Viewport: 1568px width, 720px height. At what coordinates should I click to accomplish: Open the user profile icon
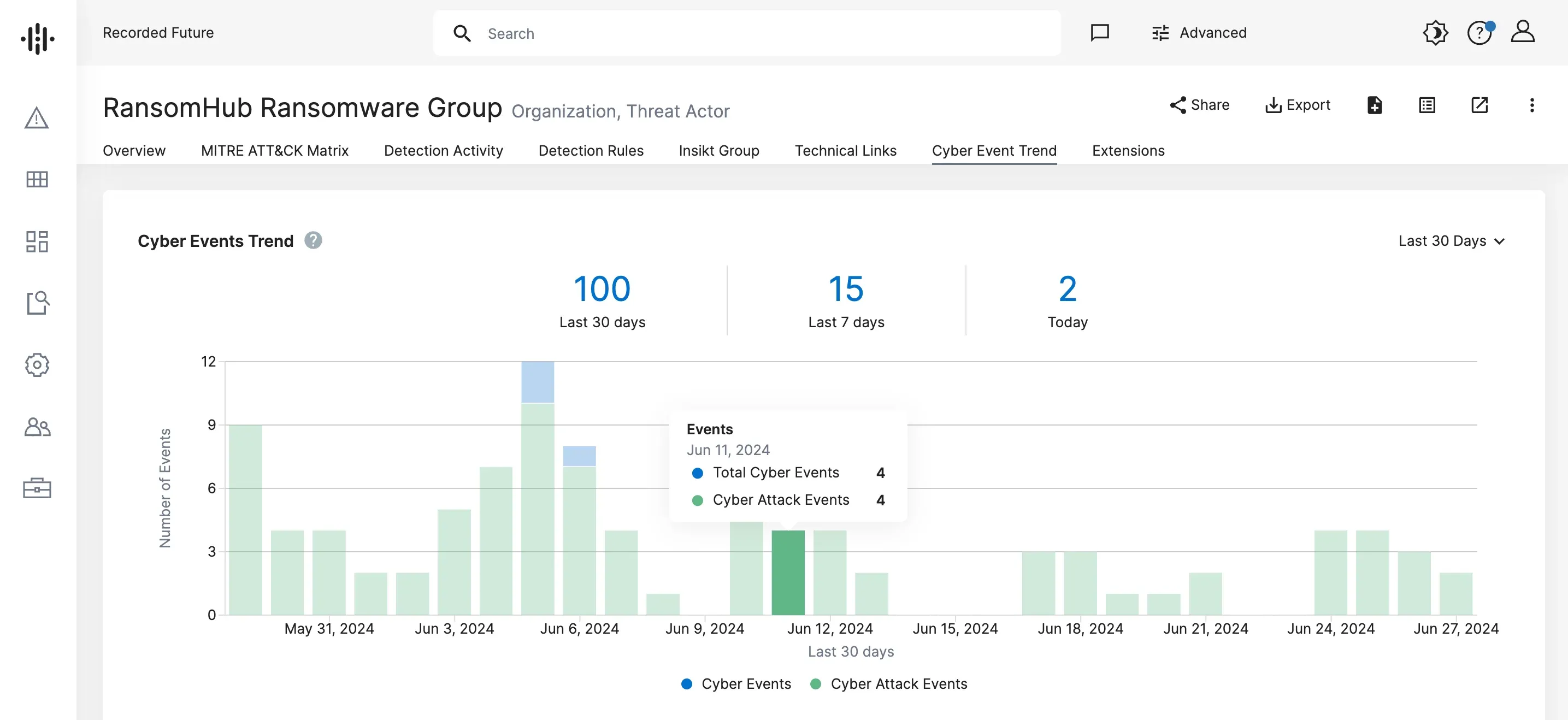click(1522, 32)
